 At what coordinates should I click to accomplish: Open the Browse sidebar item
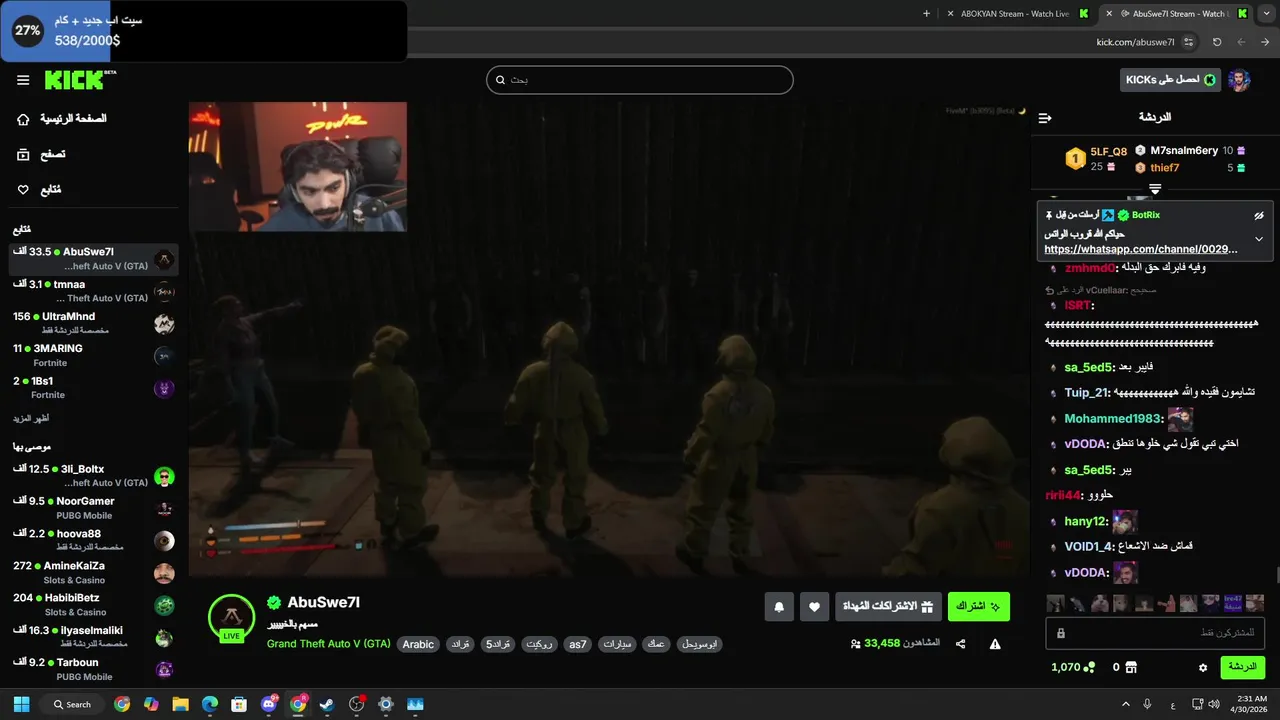(x=41, y=155)
